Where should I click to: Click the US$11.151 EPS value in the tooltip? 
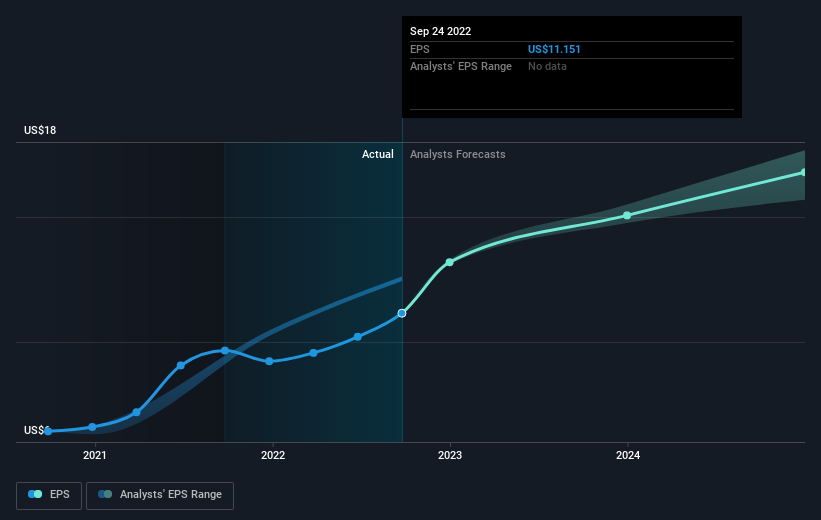tap(554, 48)
